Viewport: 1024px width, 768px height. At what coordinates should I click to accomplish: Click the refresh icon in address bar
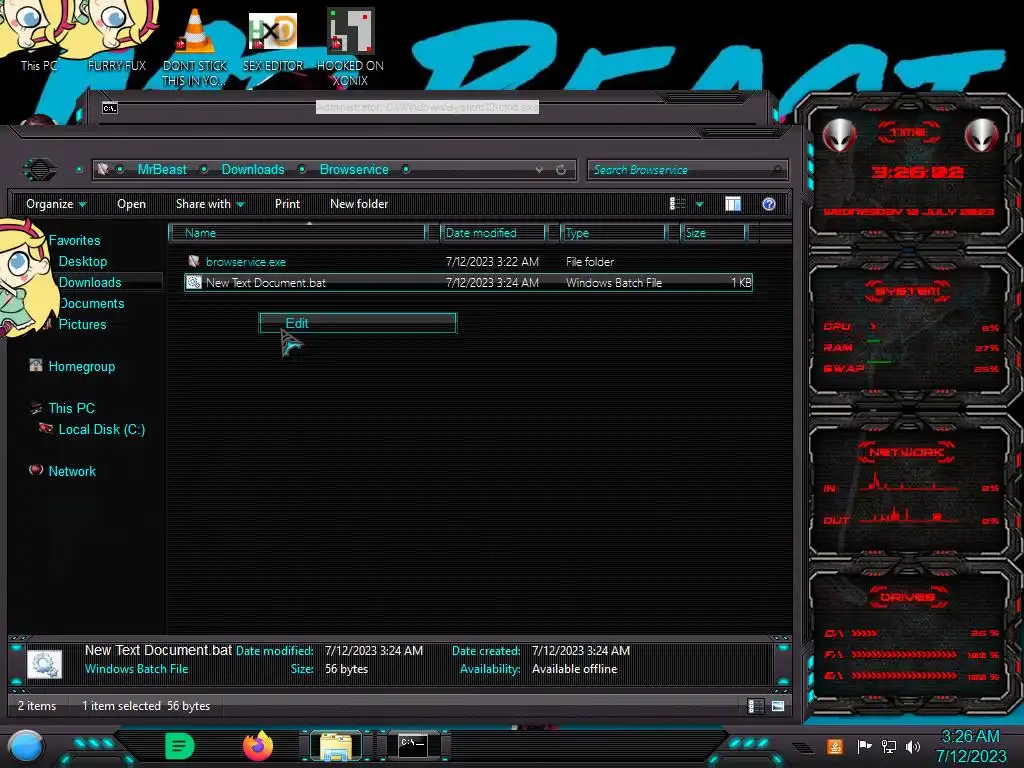tap(561, 170)
